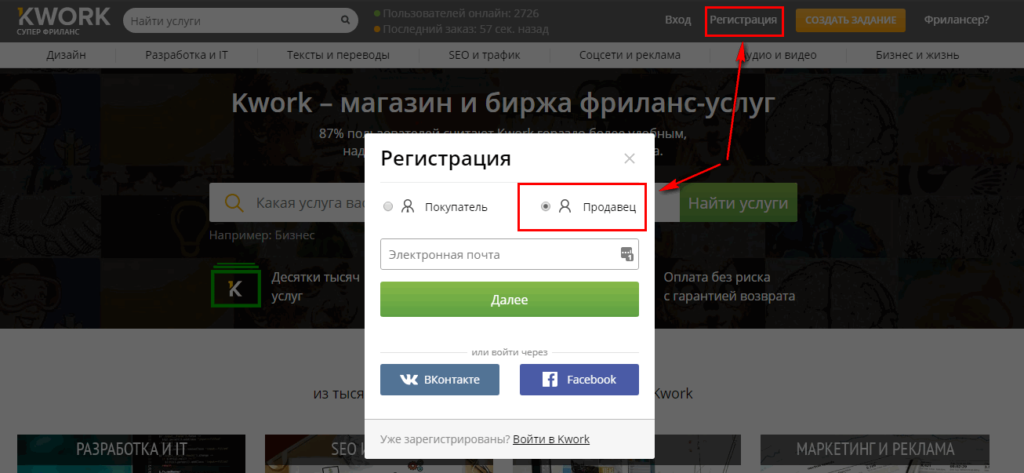Open the МАРКЕТИНГ И РЕКЛАМА category thumbnail

[x=874, y=453]
